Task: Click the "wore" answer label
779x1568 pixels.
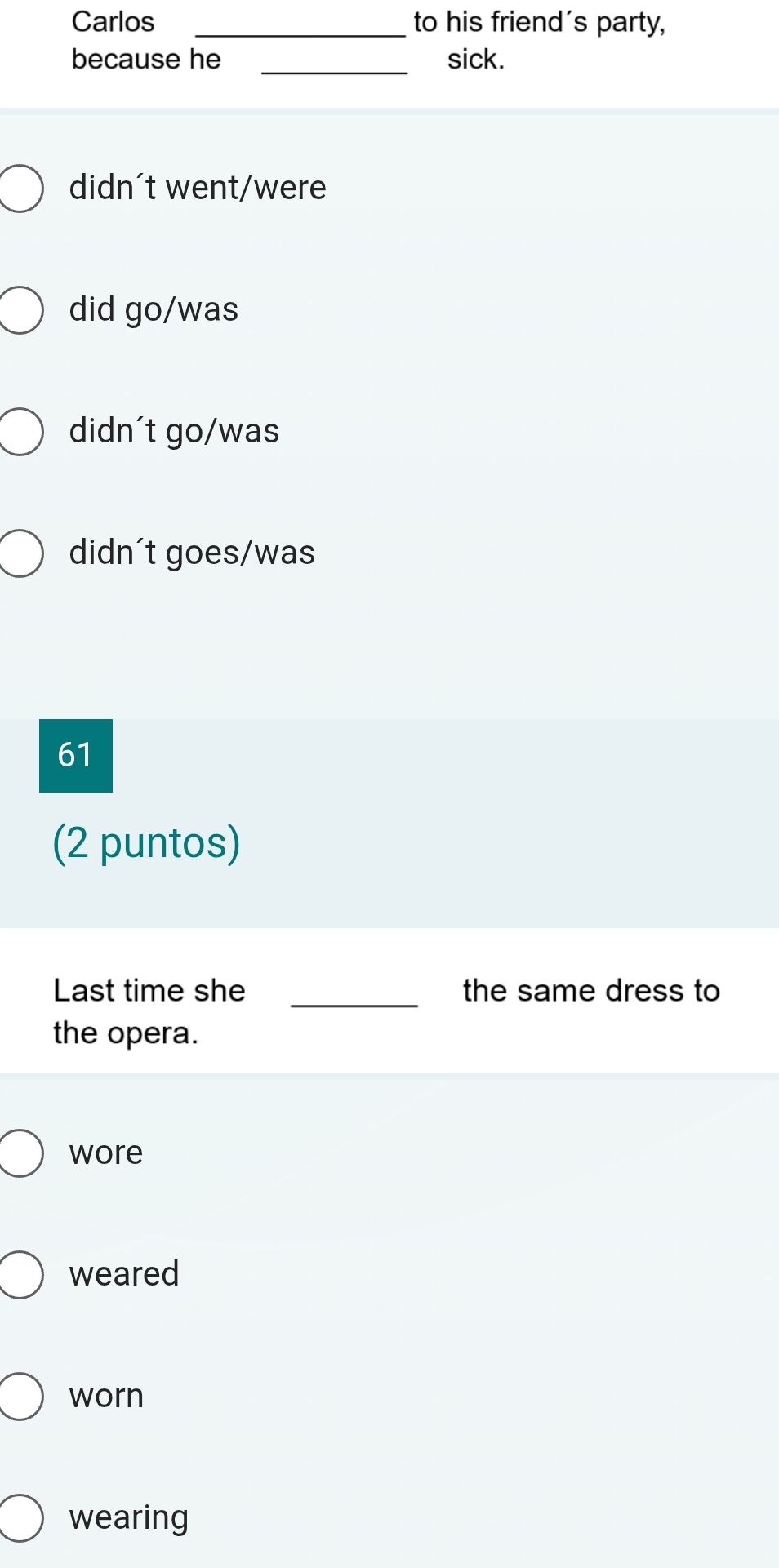Action: click(x=106, y=1153)
